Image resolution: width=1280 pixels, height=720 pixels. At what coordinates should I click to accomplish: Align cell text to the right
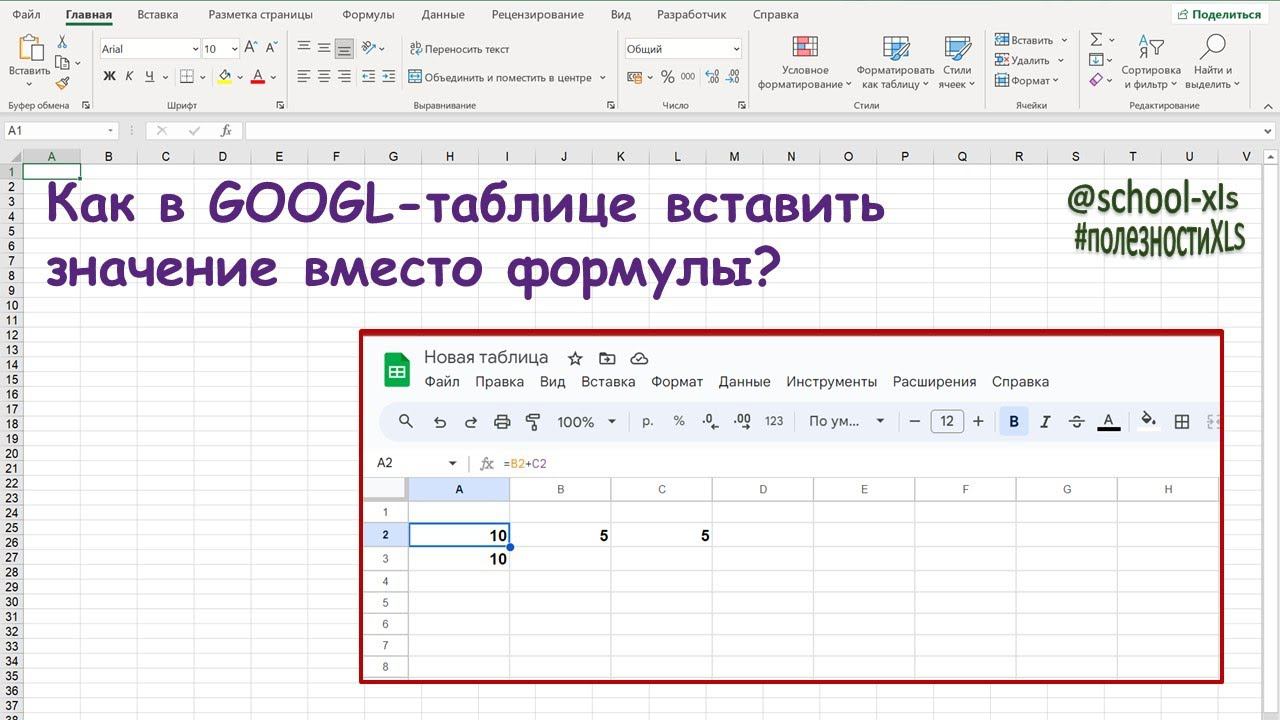[344, 76]
